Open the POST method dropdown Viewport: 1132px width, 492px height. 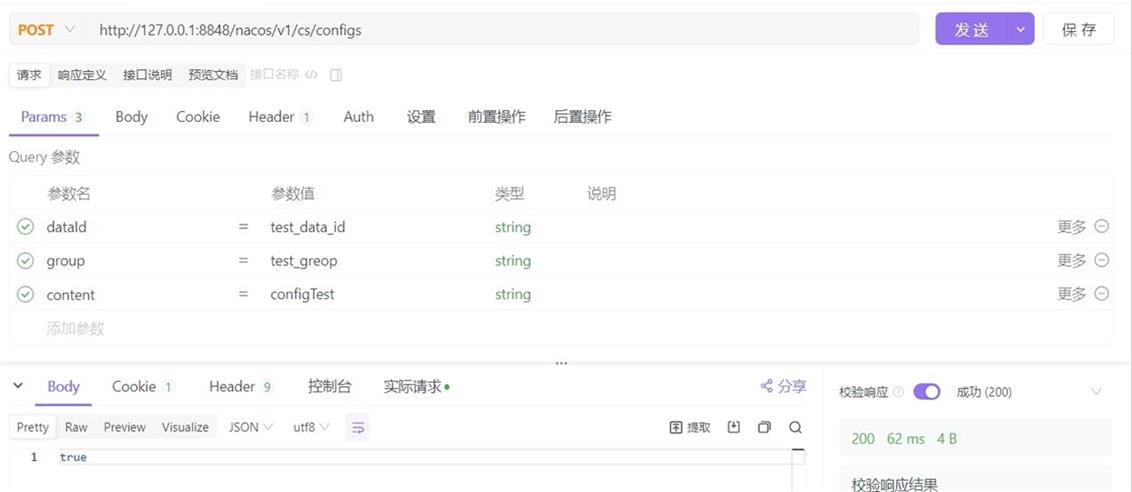point(46,30)
